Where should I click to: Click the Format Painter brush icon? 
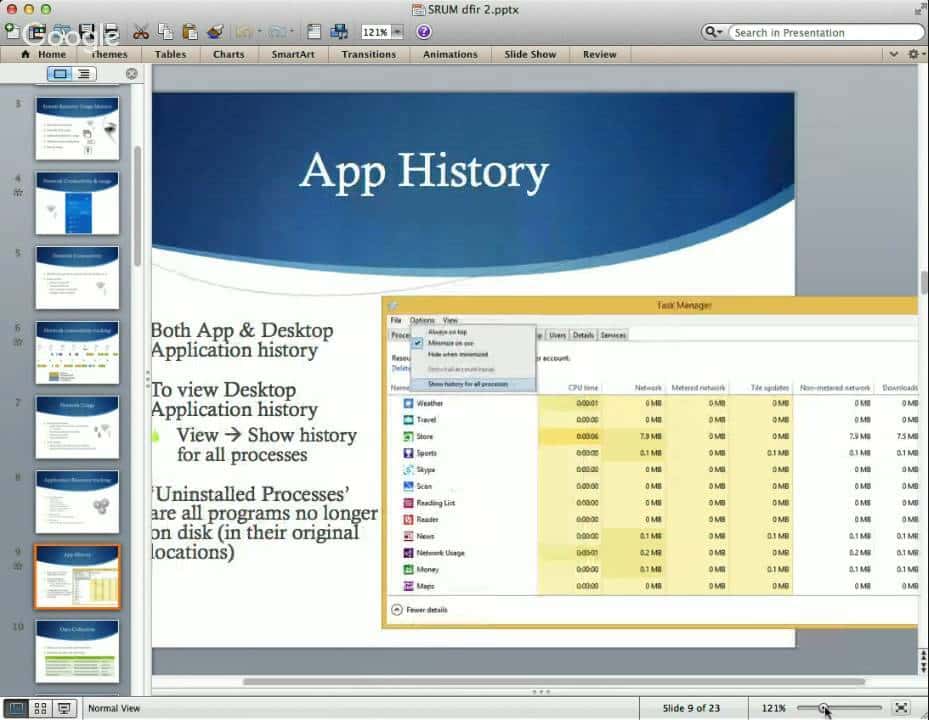[x=215, y=32]
